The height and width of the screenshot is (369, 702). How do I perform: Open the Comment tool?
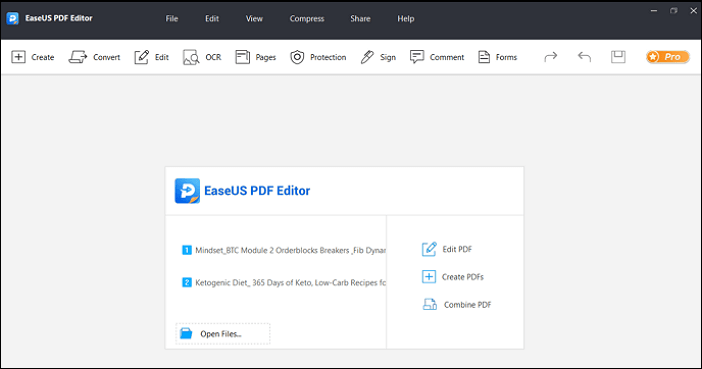[437, 57]
